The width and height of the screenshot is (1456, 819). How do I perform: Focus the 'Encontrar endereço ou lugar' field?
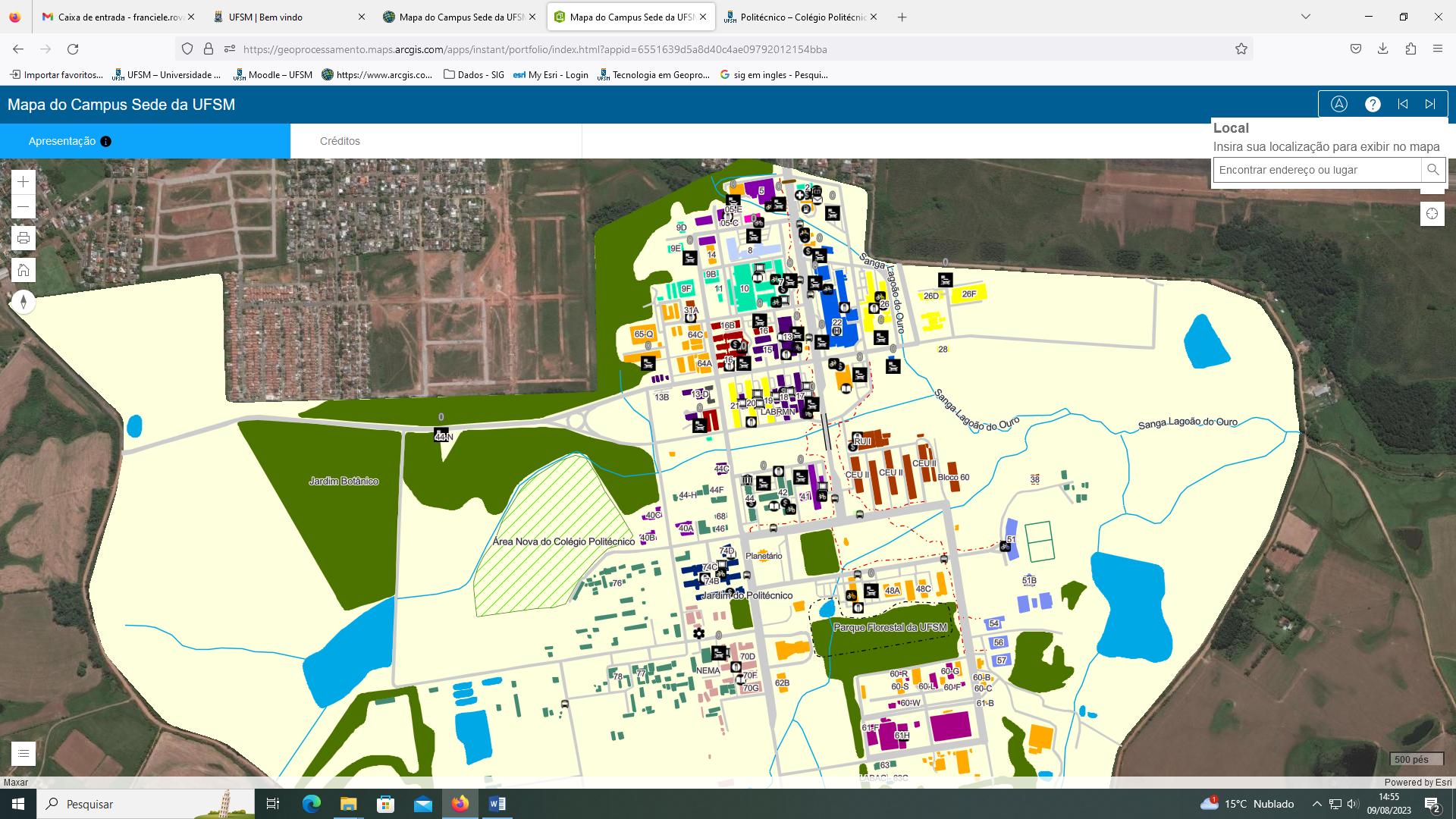(x=1317, y=170)
